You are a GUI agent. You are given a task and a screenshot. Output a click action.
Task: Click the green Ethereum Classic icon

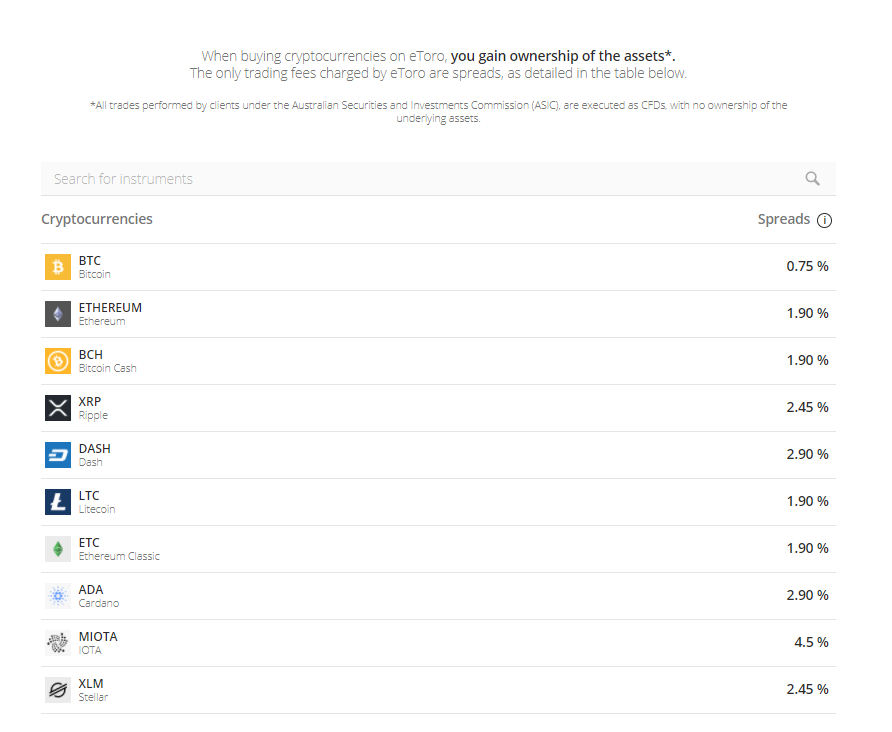click(x=58, y=549)
